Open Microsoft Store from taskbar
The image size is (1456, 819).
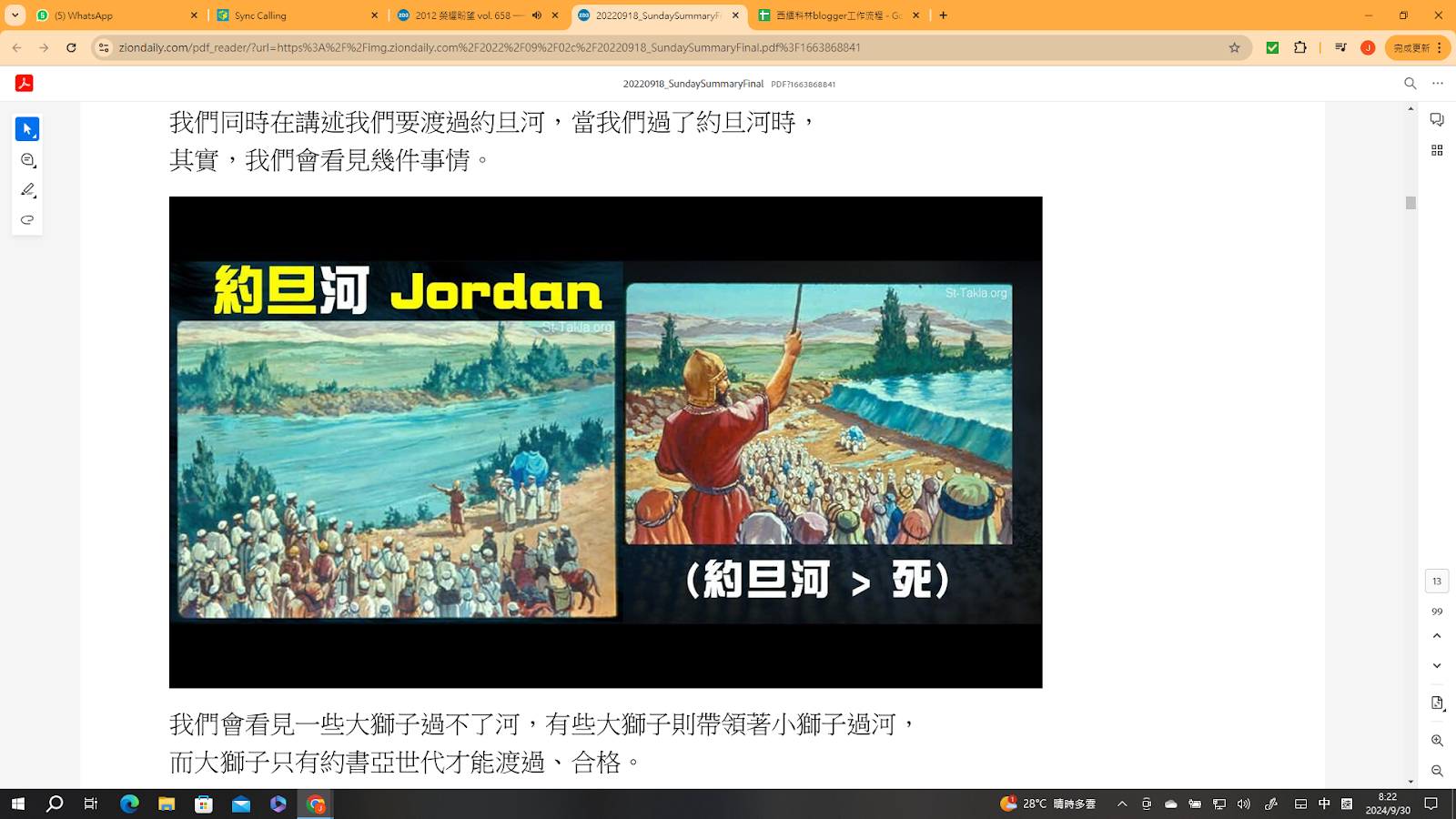(x=204, y=804)
